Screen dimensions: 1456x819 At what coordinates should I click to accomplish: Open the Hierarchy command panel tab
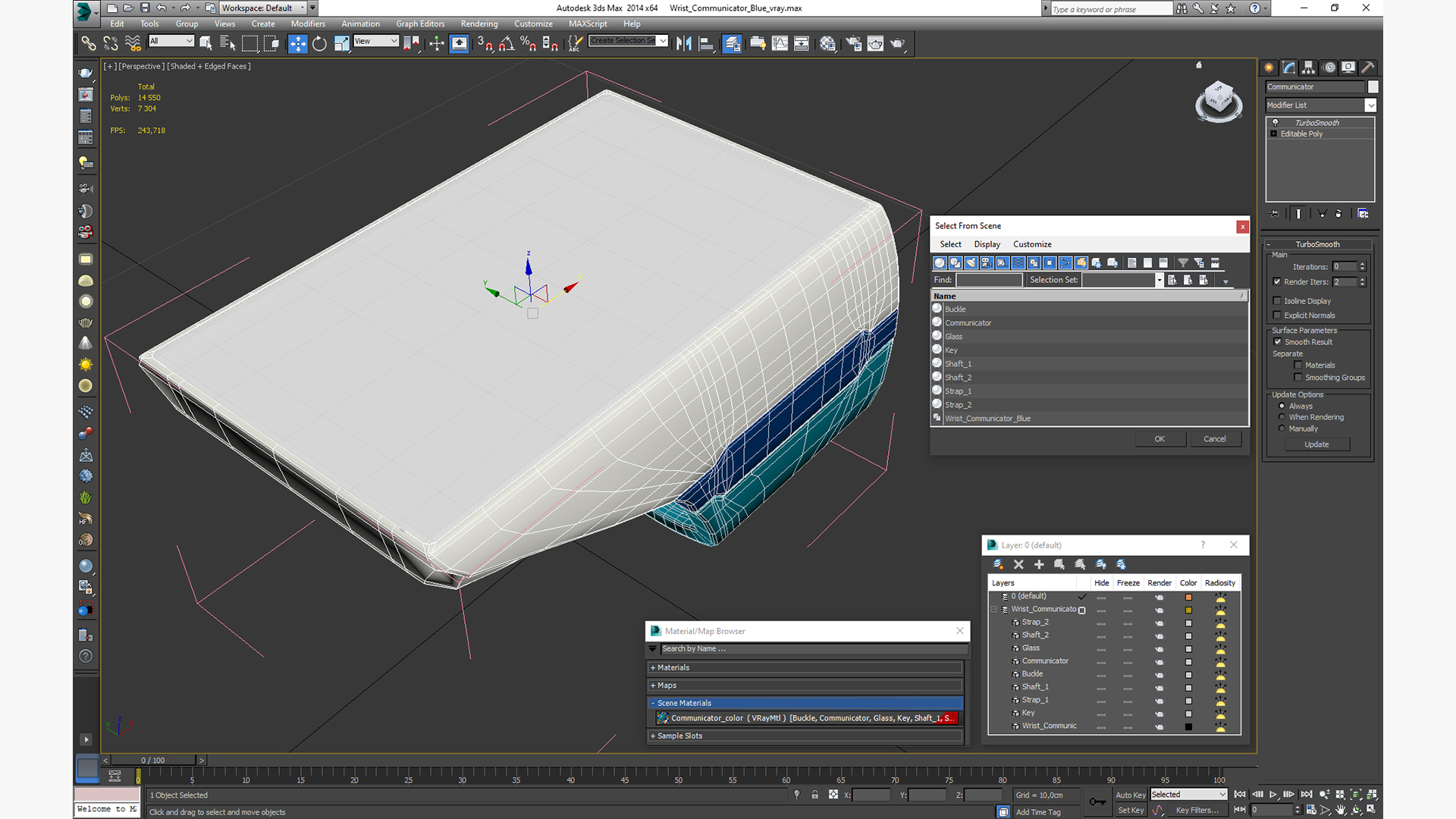pyautogui.click(x=1308, y=67)
